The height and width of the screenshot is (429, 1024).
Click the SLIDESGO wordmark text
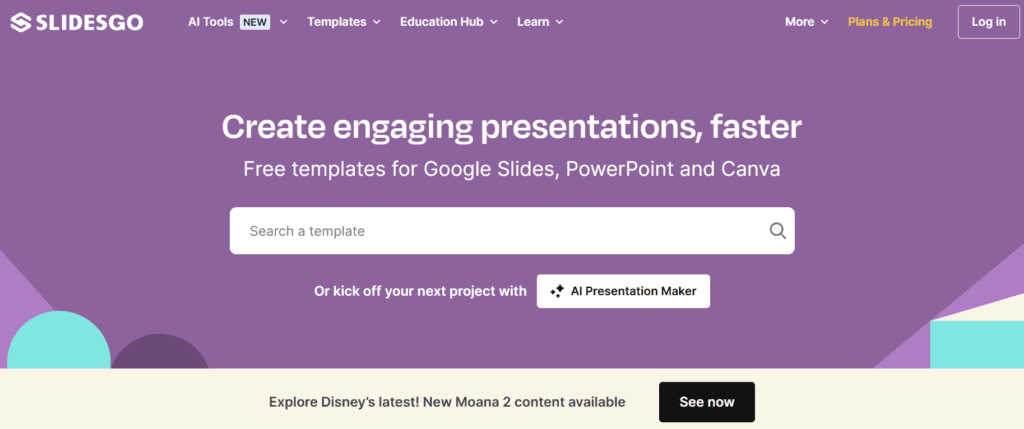pyautogui.click(x=89, y=22)
